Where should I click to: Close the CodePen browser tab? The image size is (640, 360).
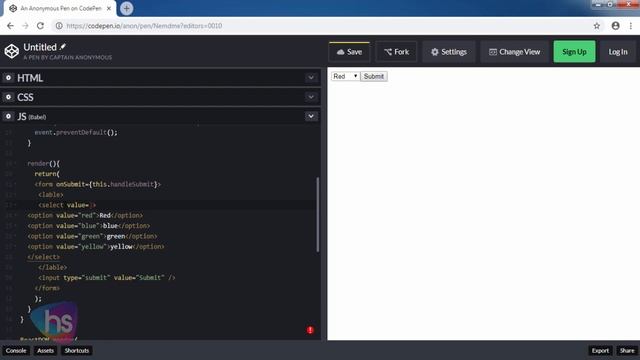(x=109, y=8)
